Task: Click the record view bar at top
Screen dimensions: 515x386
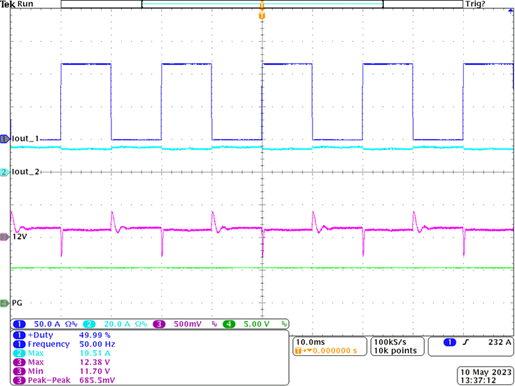Action: pyautogui.click(x=262, y=4)
